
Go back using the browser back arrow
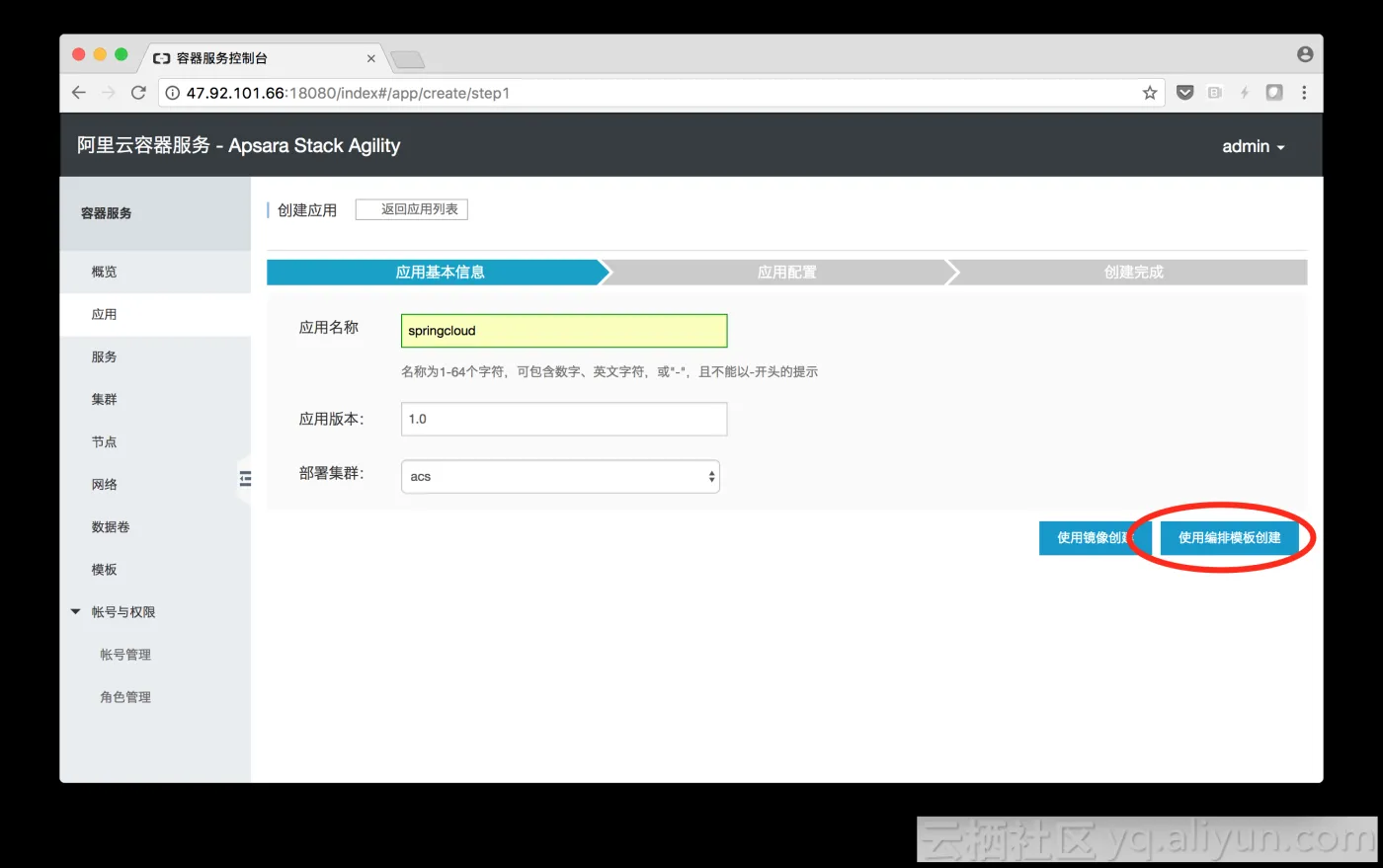tap(79, 93)
